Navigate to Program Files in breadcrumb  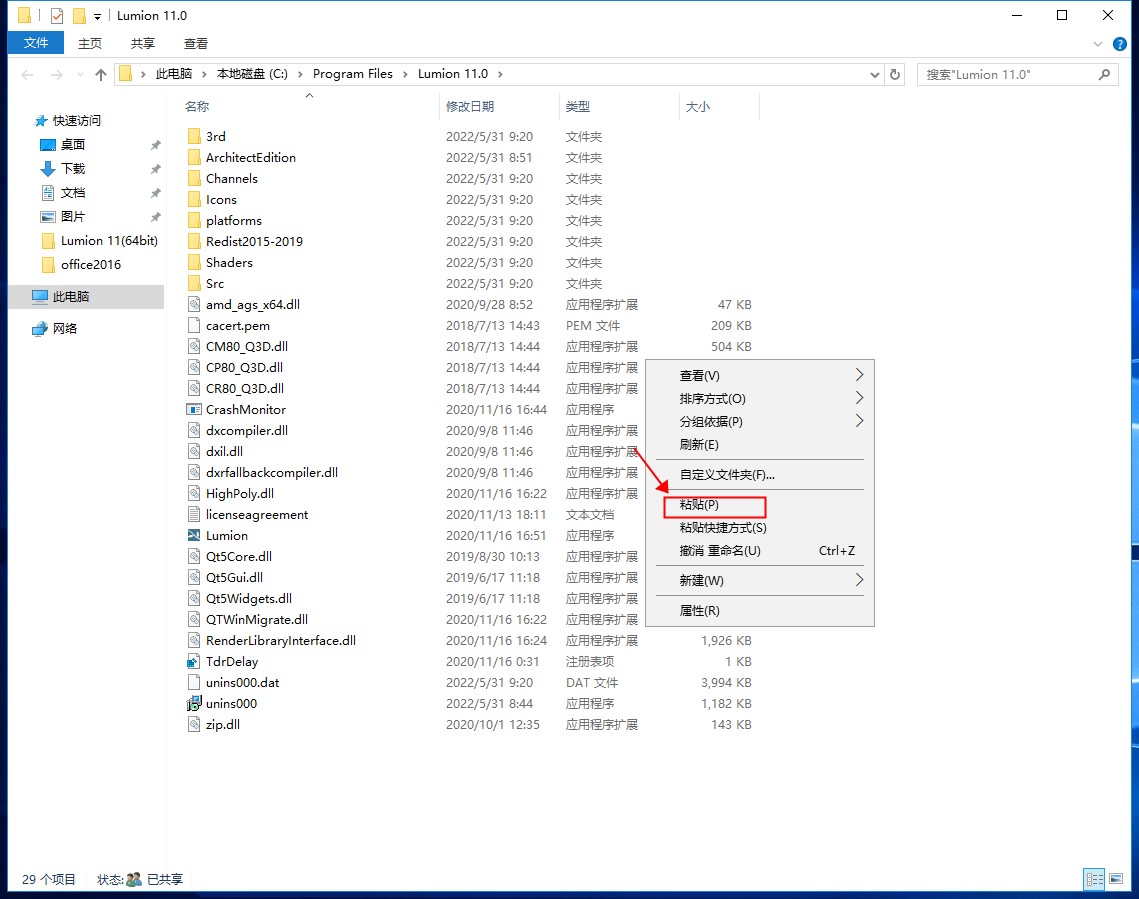(x=352, y=74)
